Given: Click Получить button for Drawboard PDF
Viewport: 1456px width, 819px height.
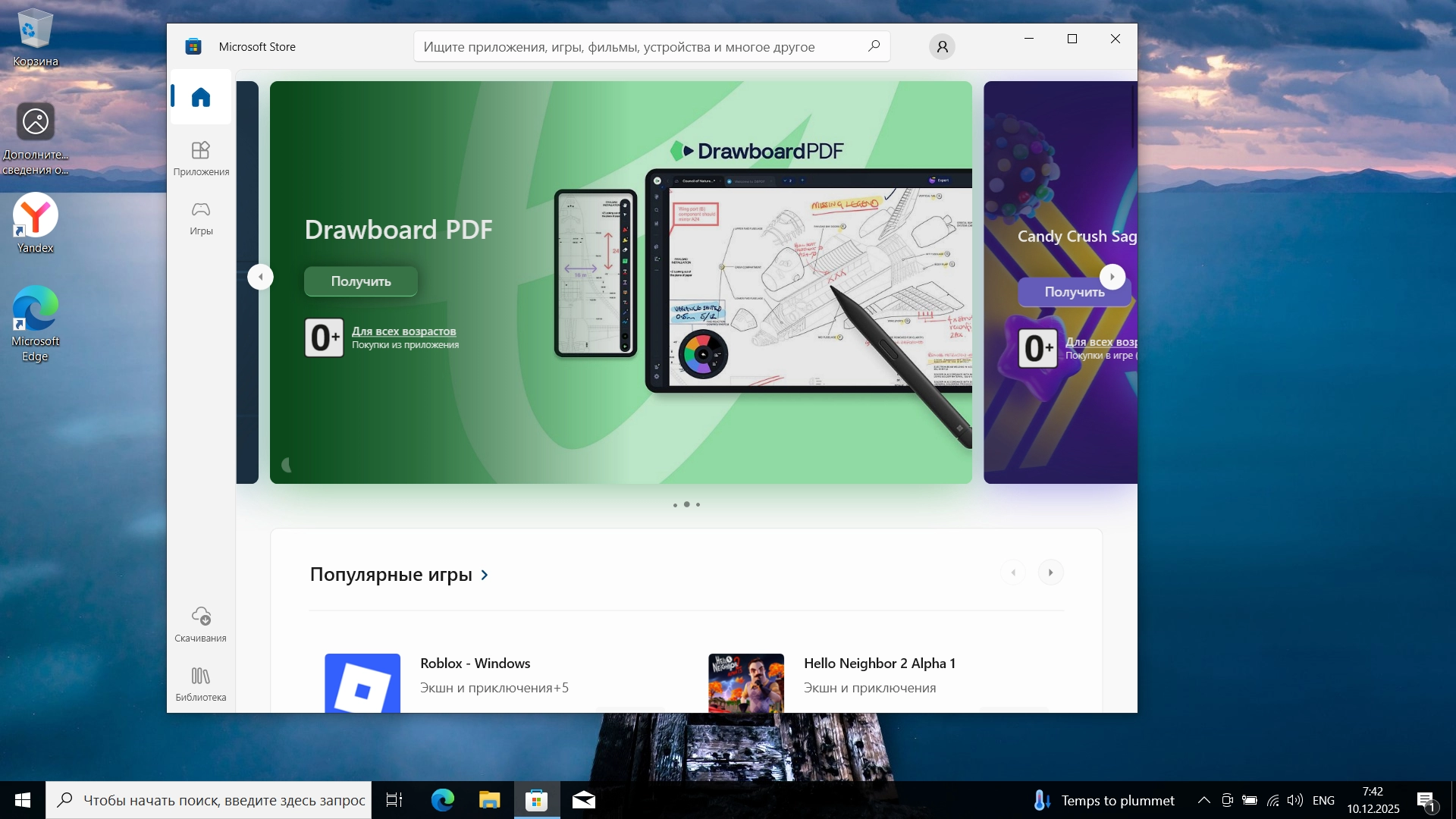Looking at the screenshot, I should [x=361, y=281].
